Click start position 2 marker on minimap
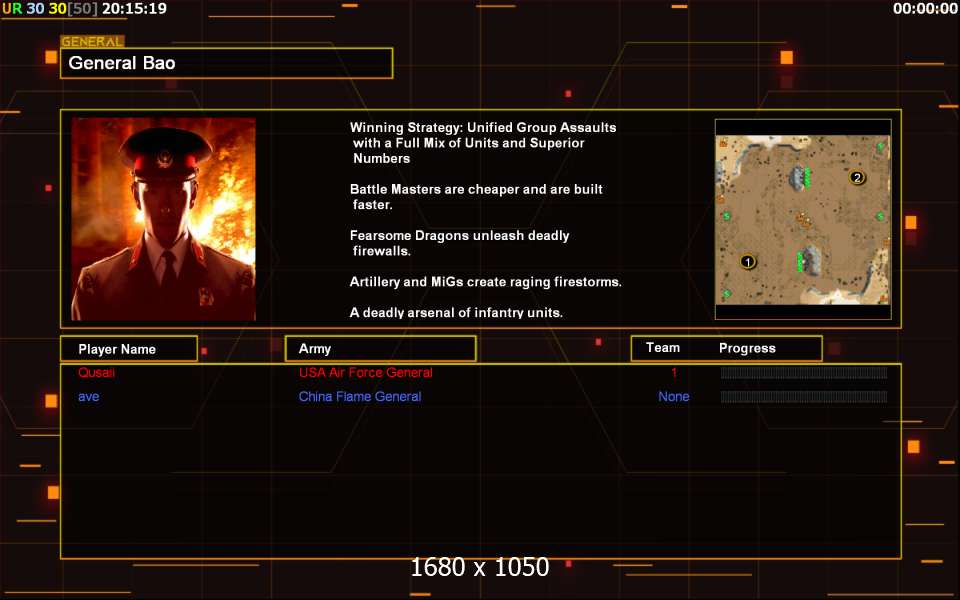This screenshot has height=600, width=960. tap(856, 178)
